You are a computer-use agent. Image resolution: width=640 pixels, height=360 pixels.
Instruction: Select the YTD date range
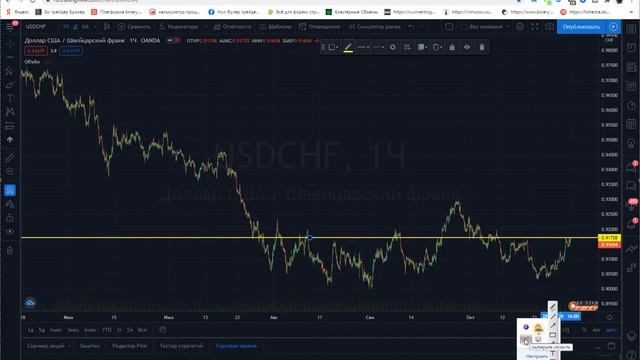107,330
